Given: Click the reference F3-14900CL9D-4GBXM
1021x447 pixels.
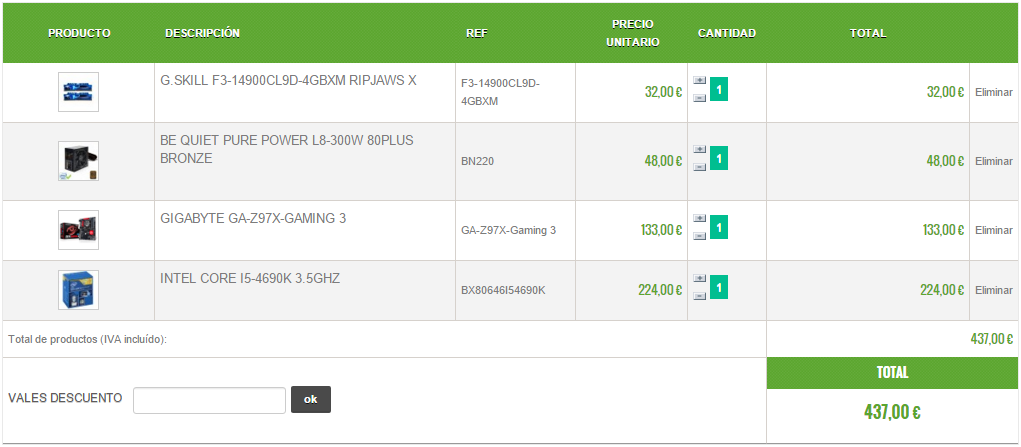Looking at the screenshot, I should click(x=501, y=93).
